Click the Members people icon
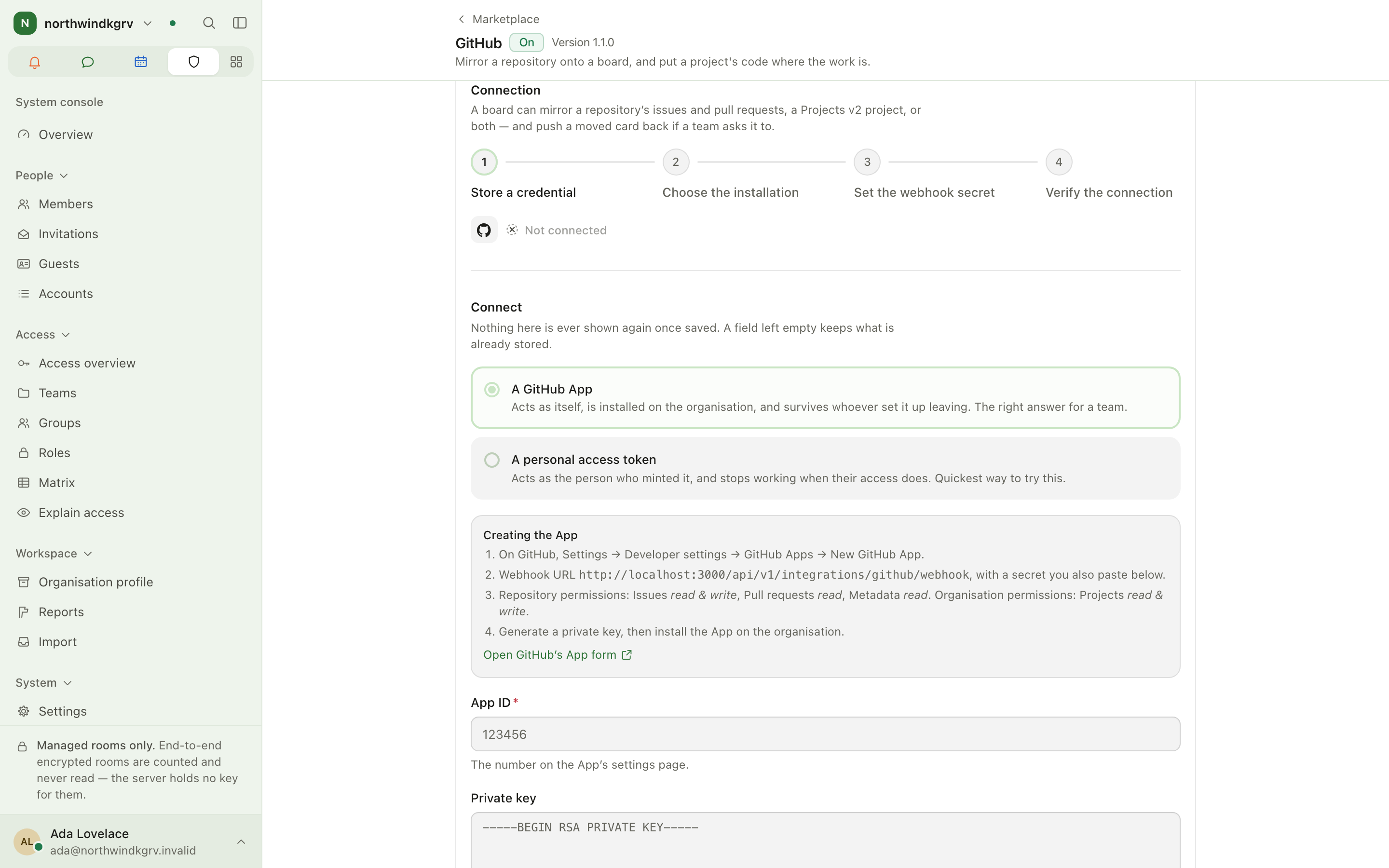The height and width of the screenshot is (868, 1389). 24,204
